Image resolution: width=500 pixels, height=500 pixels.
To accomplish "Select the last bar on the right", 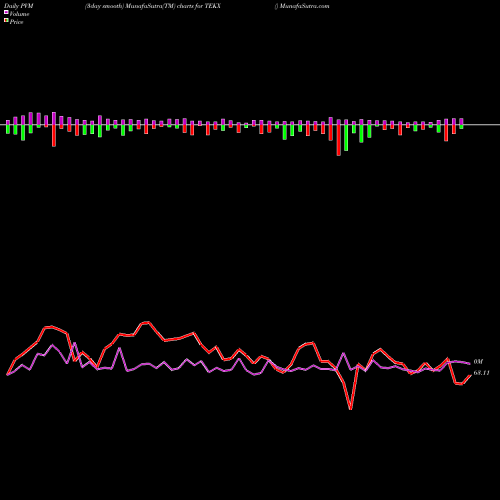I will coord(461,124).
